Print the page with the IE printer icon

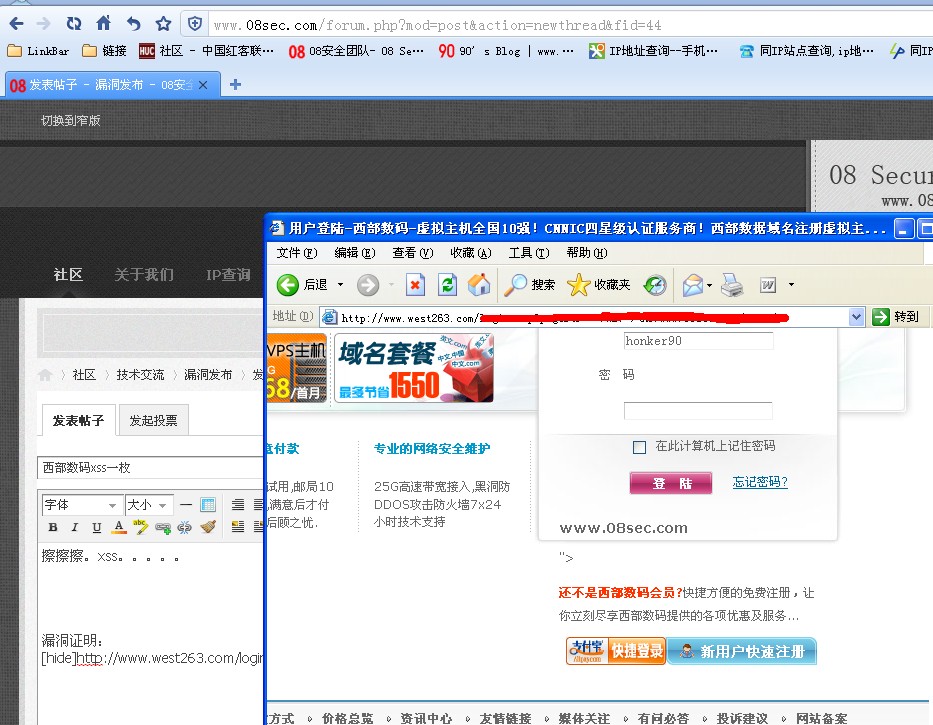tap(732, 285)
